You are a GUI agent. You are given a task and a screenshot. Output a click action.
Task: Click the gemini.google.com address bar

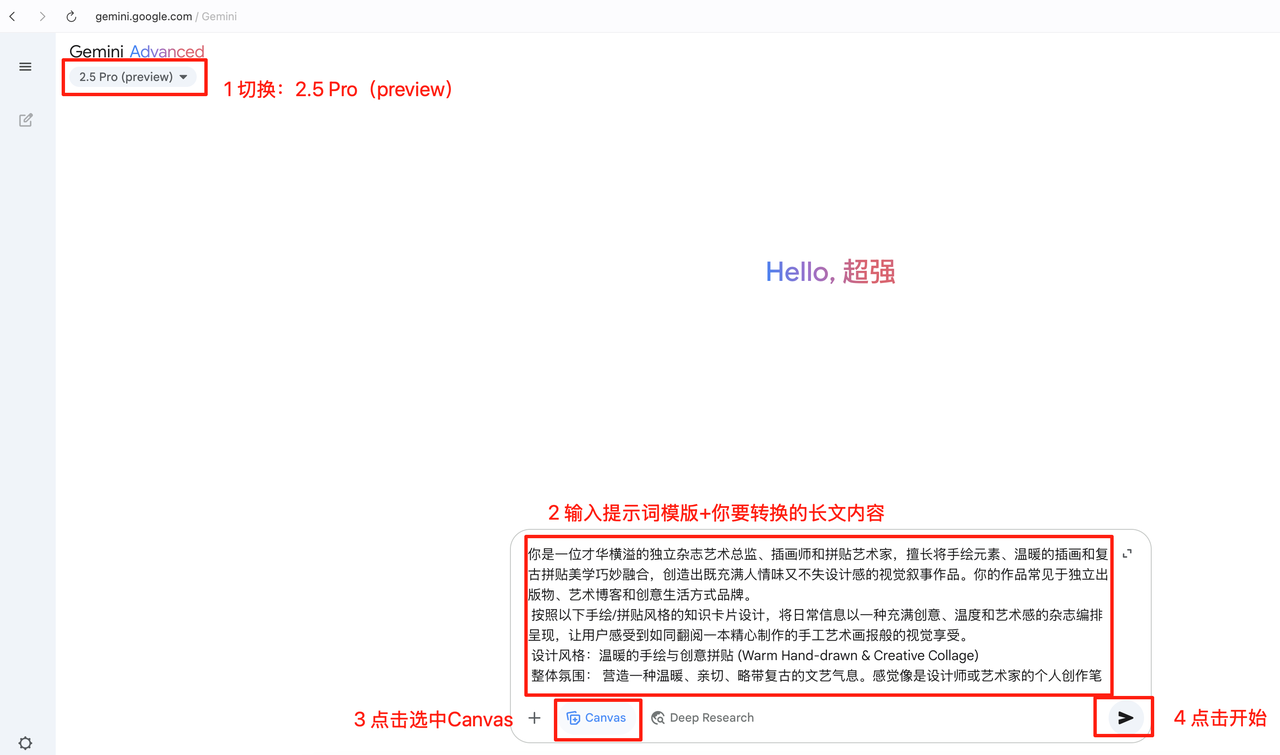pos(166,16)
